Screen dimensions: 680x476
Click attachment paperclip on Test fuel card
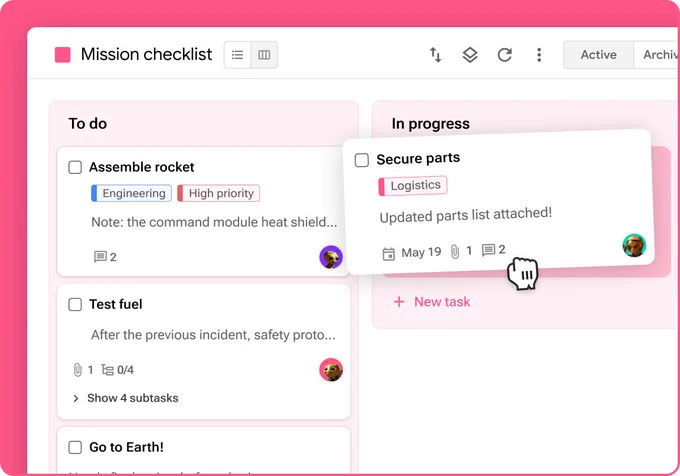(78, 370)
